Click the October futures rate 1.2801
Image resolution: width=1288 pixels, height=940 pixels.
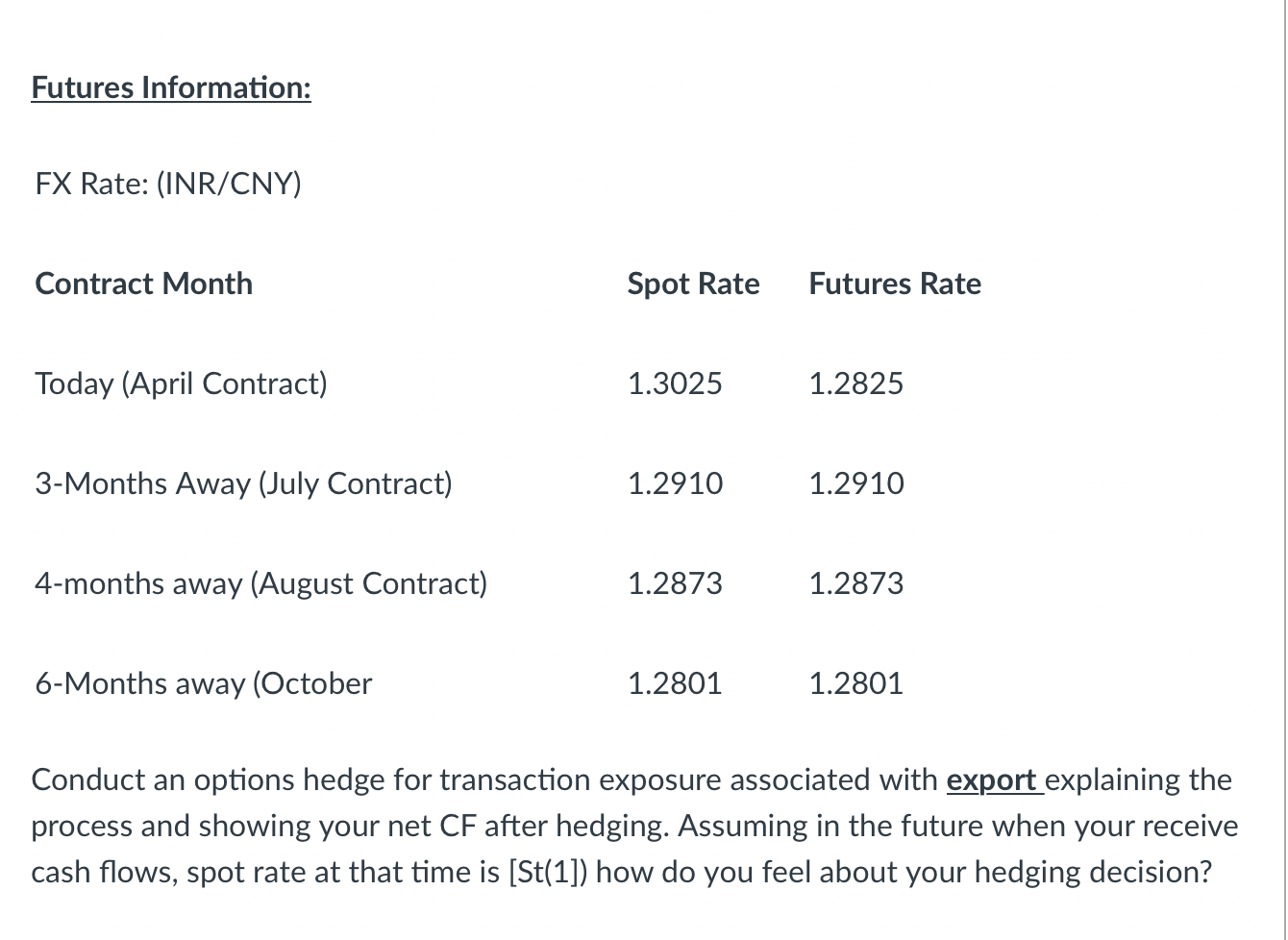(856, 683)
